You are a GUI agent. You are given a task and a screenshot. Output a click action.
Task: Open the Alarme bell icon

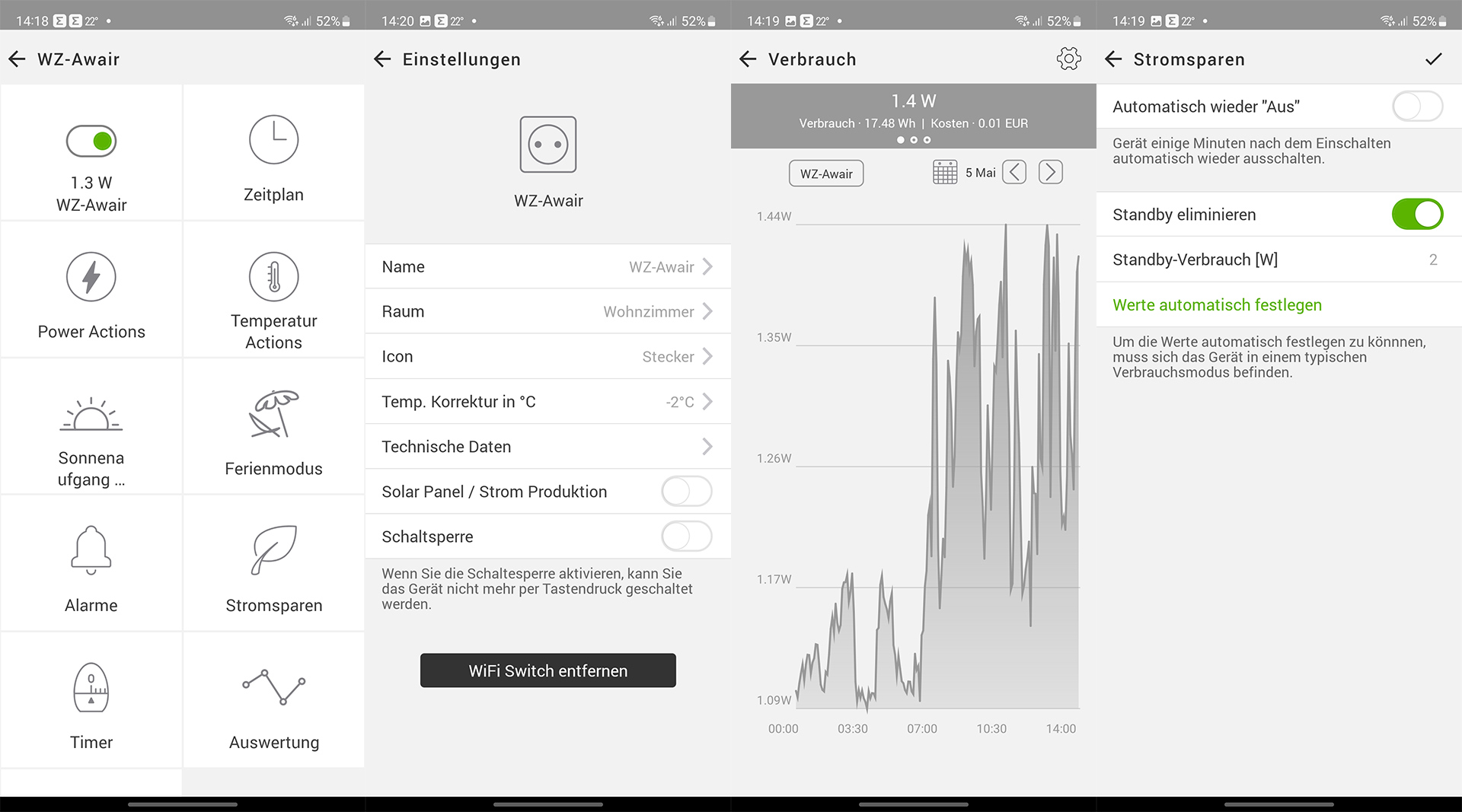point(91,550)
